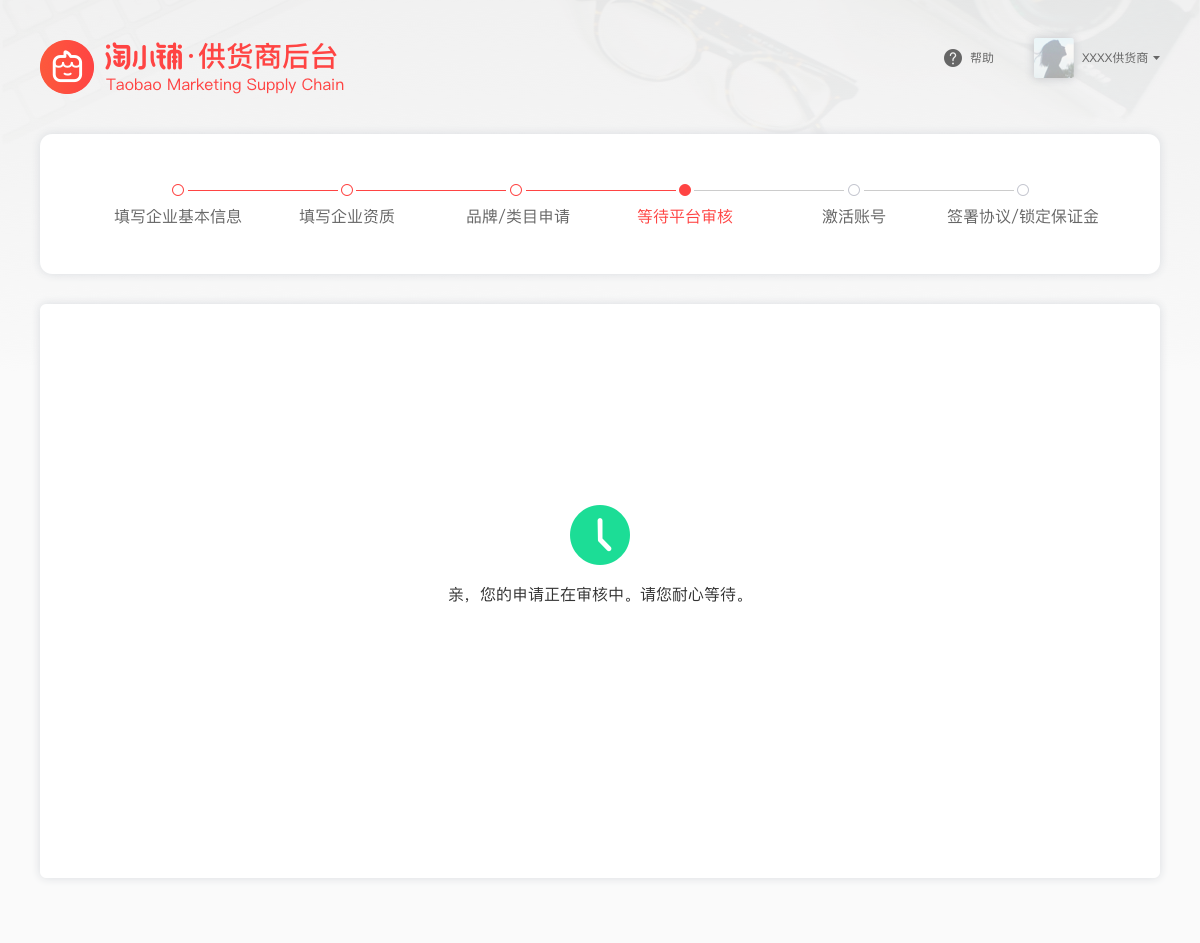The image size is (1200, 943).
Task: Click the XXXX供货商 account name
Action: tap(1114, 58)
